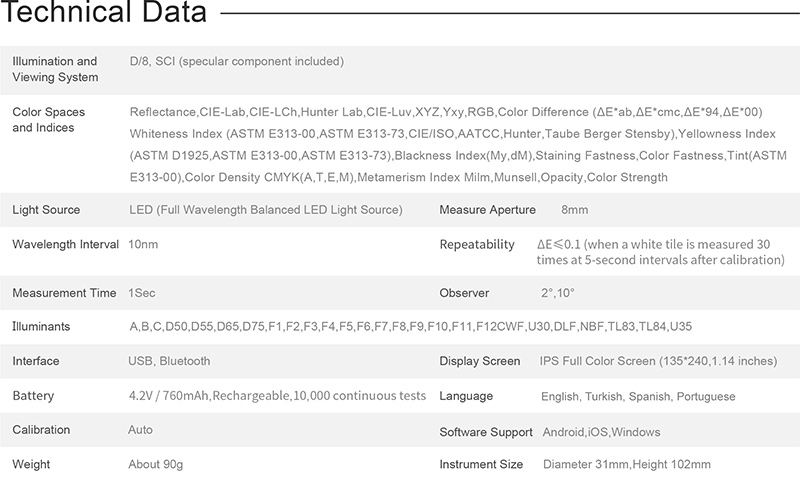Image resolution: width=800 pixels, height=488 pixels.
Task: Select the Full Wavelength Balanced LED text
Action: tap(265, 210)
